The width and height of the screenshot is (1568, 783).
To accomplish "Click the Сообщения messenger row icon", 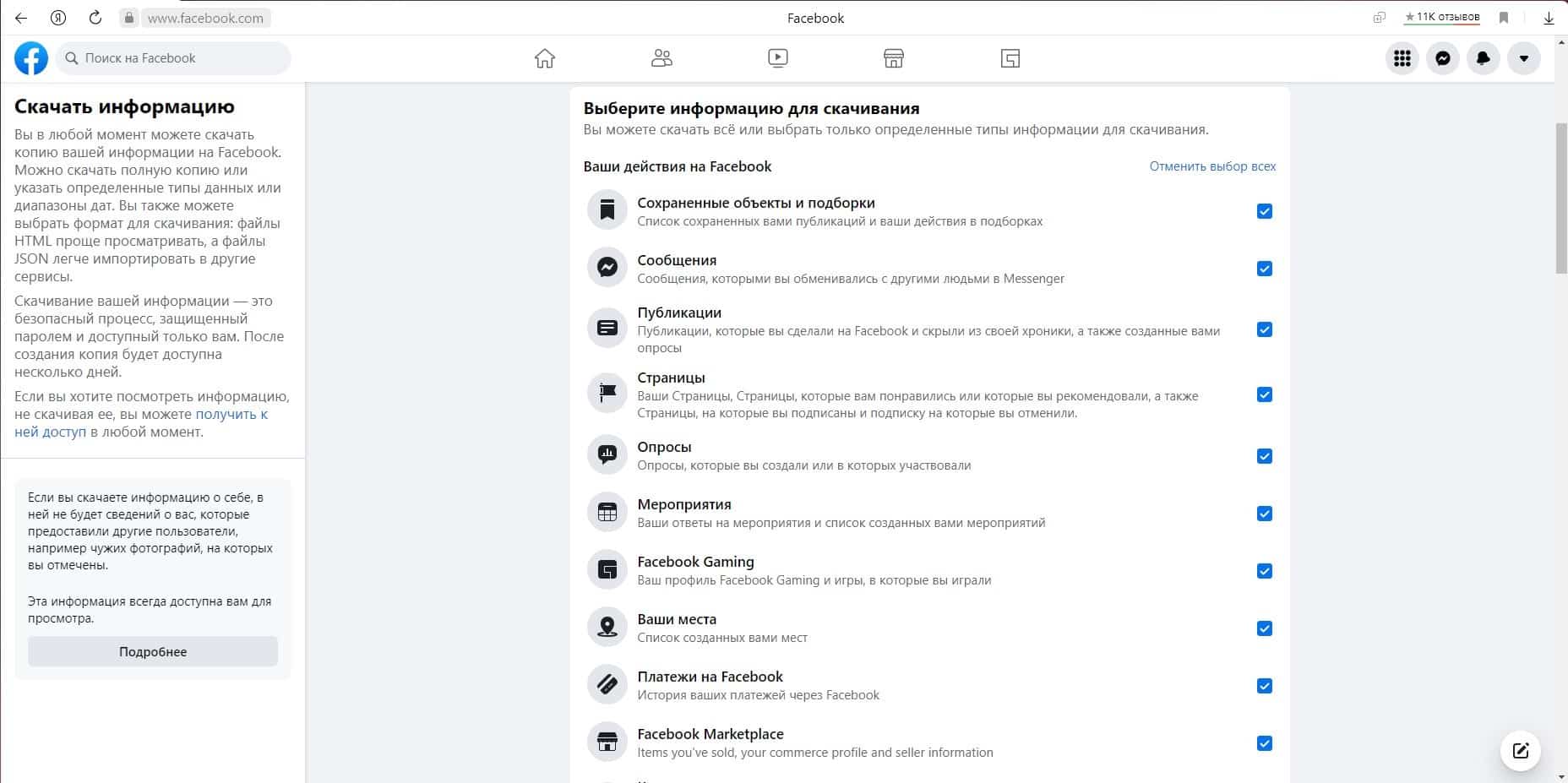I will point(607,269).
